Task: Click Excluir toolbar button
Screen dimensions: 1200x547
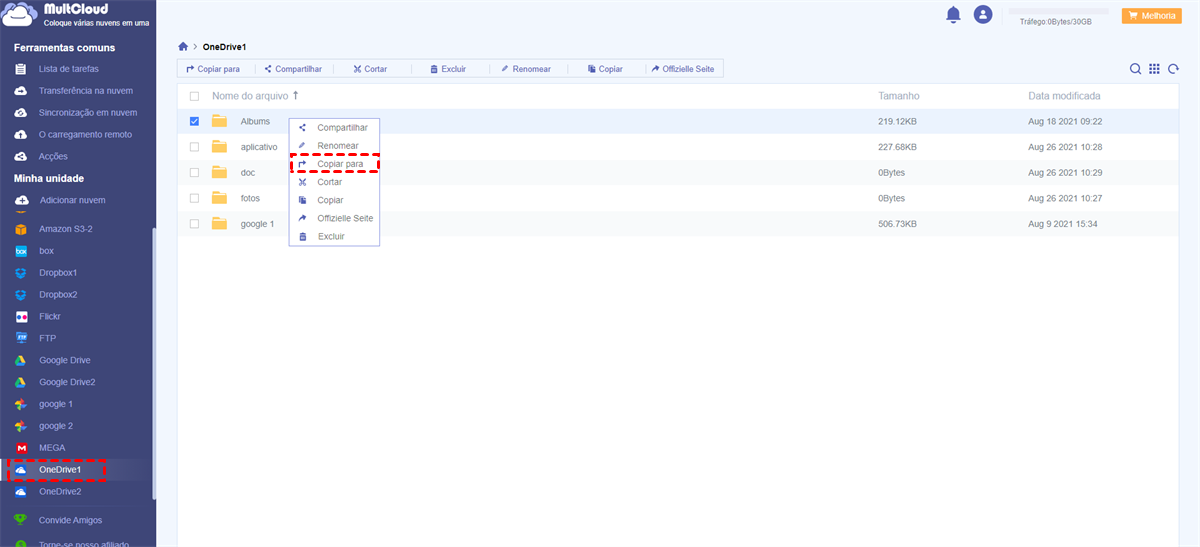Action: pos(448,69)
